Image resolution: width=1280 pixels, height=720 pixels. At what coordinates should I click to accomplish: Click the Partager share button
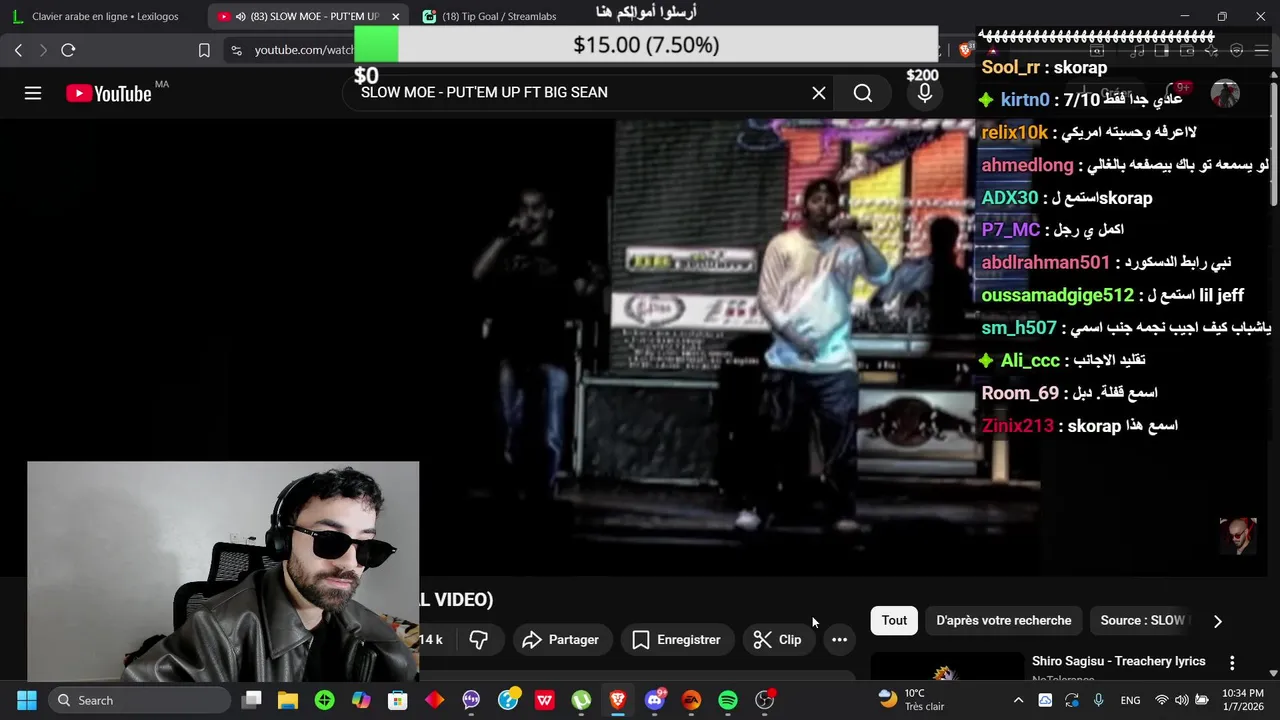[560, 640]
